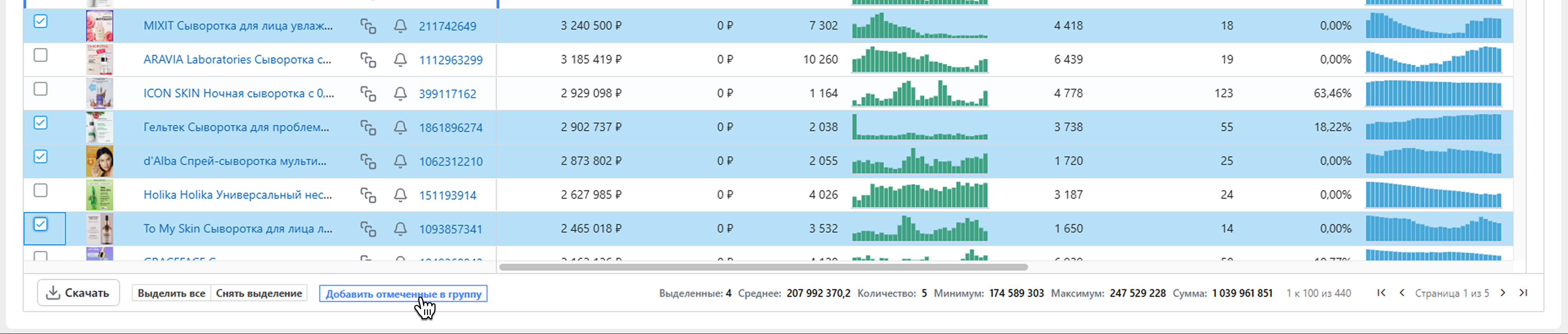Go to the last page of results
This screenshot has width=1568, height=334.
tap(1523, 293)
